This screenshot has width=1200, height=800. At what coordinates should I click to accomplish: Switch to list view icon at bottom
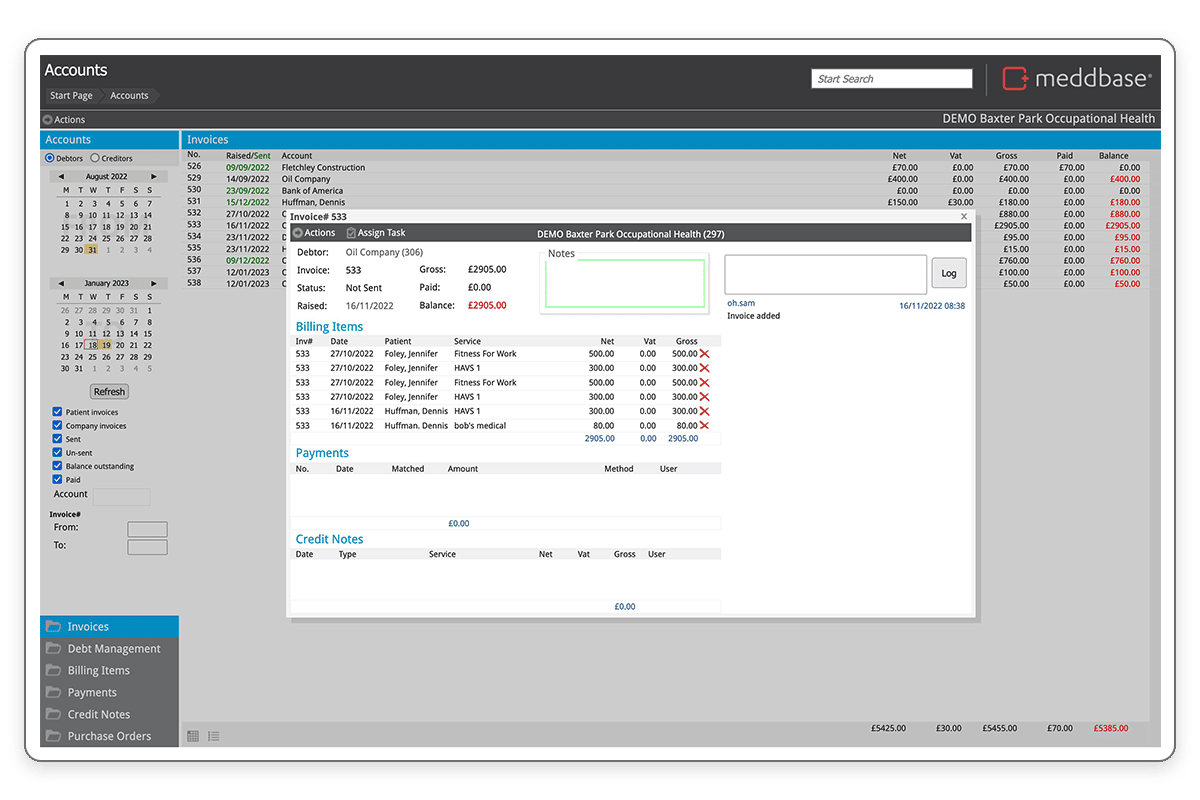tap(214, 736)
